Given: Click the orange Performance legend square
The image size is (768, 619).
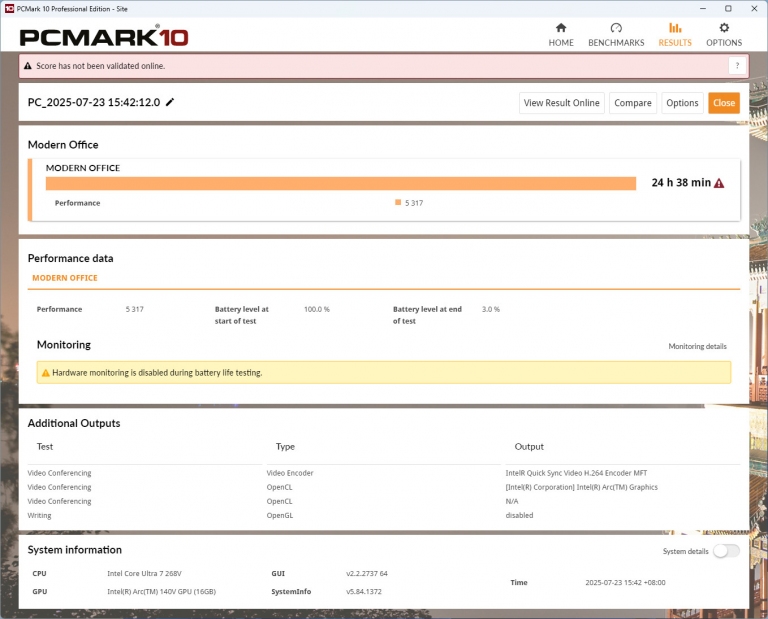Looking at the screenshot, I should click(x=398, y=202).
